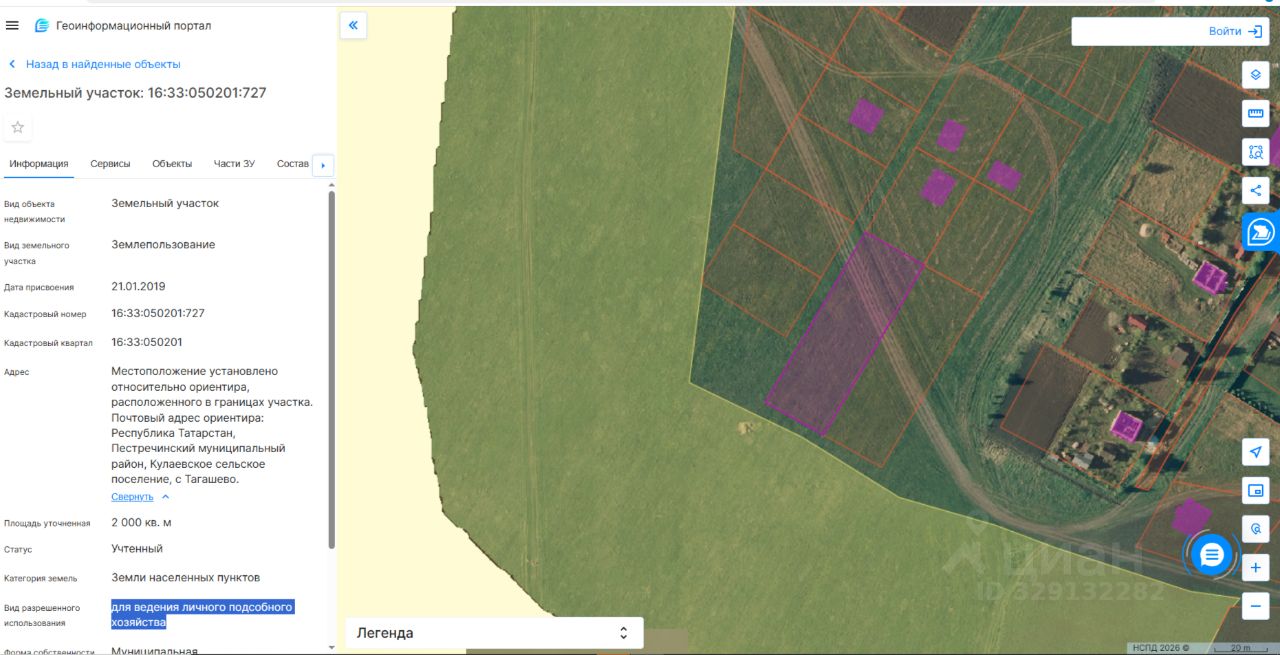
Task: Click the share map icon
Action: (1256, 191)
